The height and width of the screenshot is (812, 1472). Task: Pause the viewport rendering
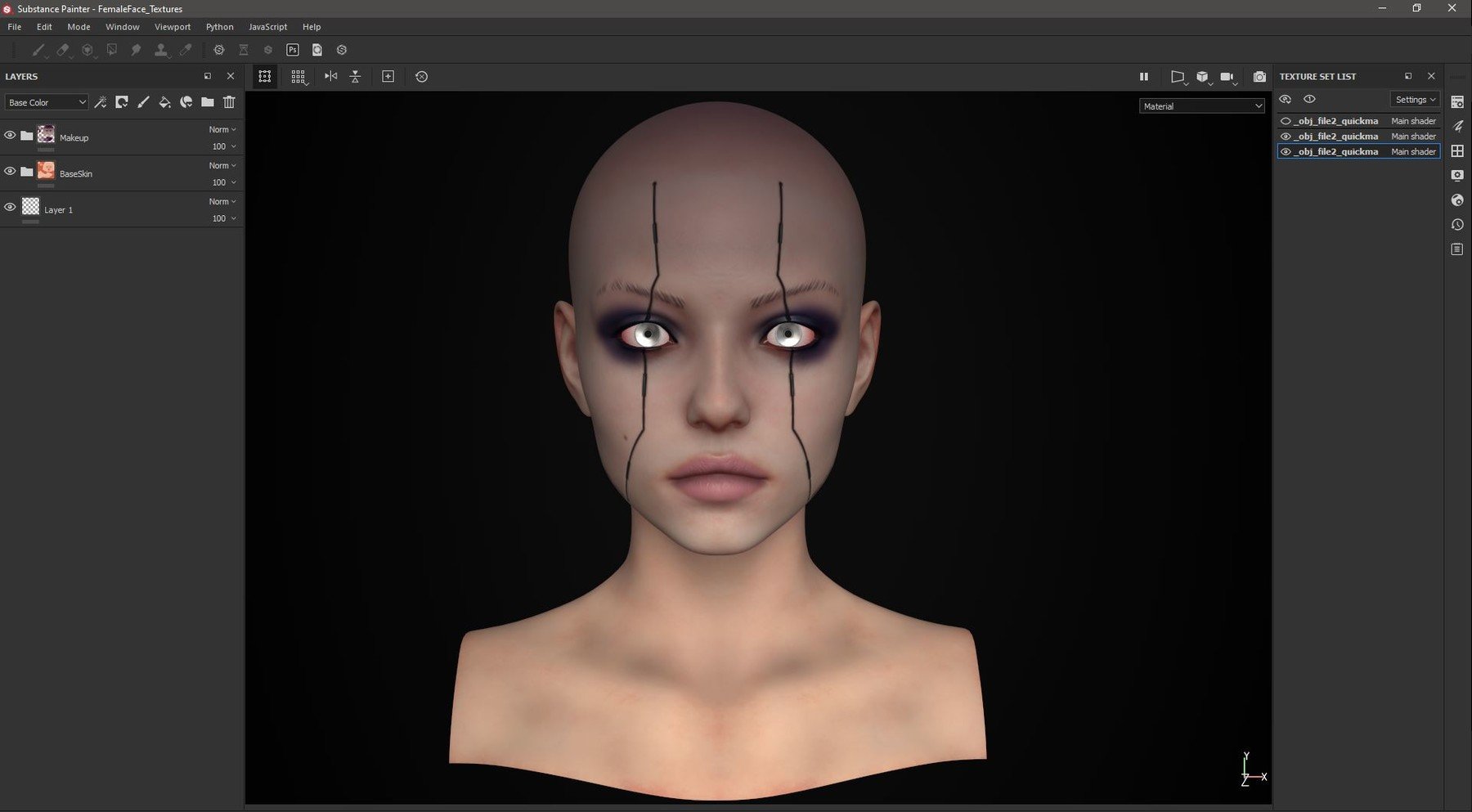1144,76
